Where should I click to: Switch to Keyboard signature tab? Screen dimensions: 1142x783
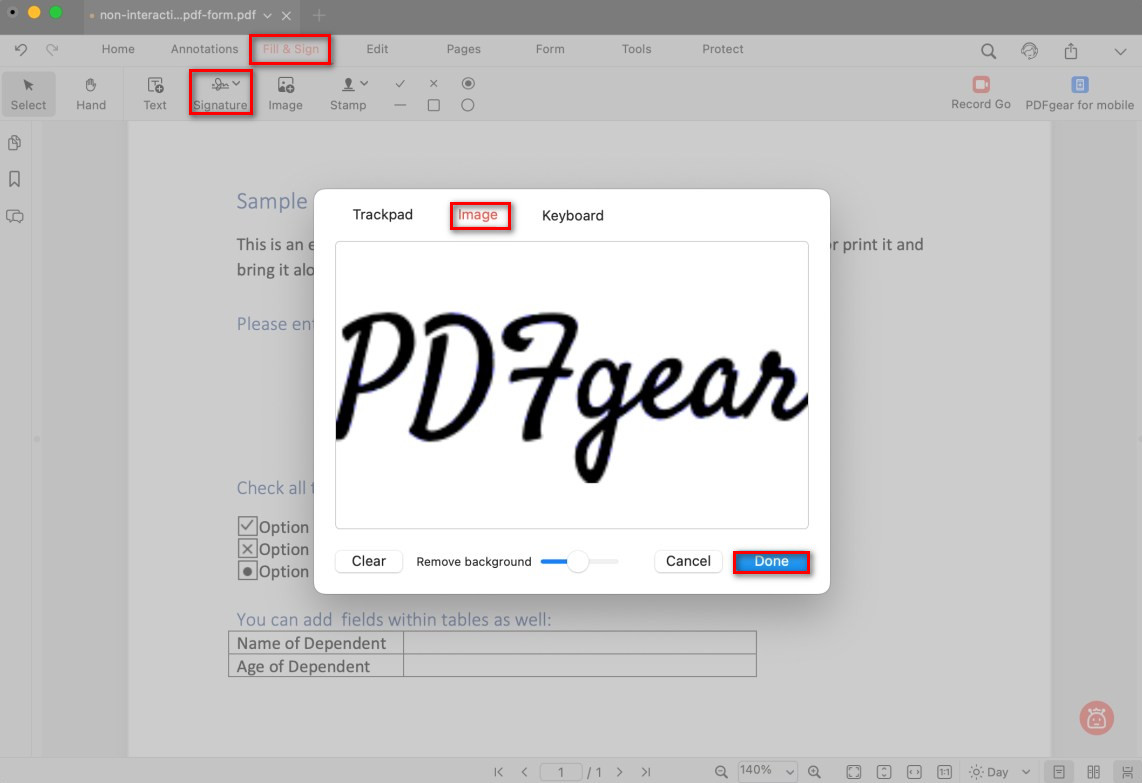(x=572, y=216)
